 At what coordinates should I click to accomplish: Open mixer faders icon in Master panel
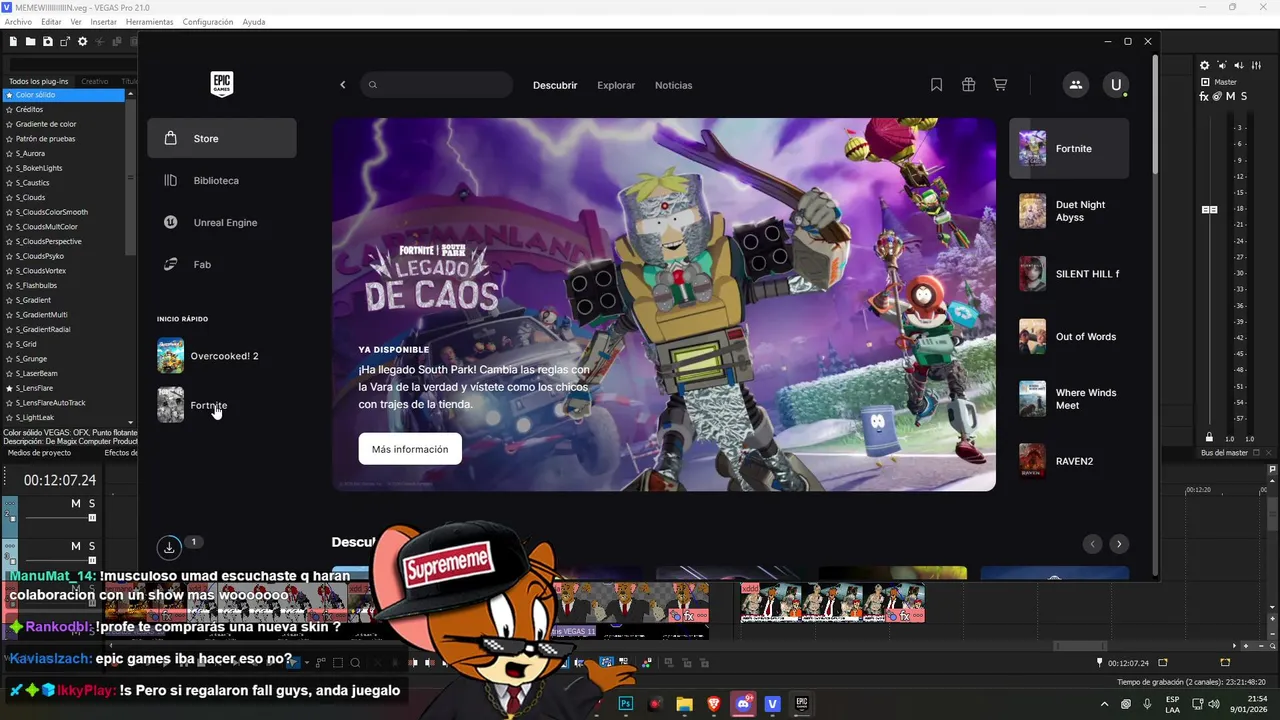pos(1256,65)
